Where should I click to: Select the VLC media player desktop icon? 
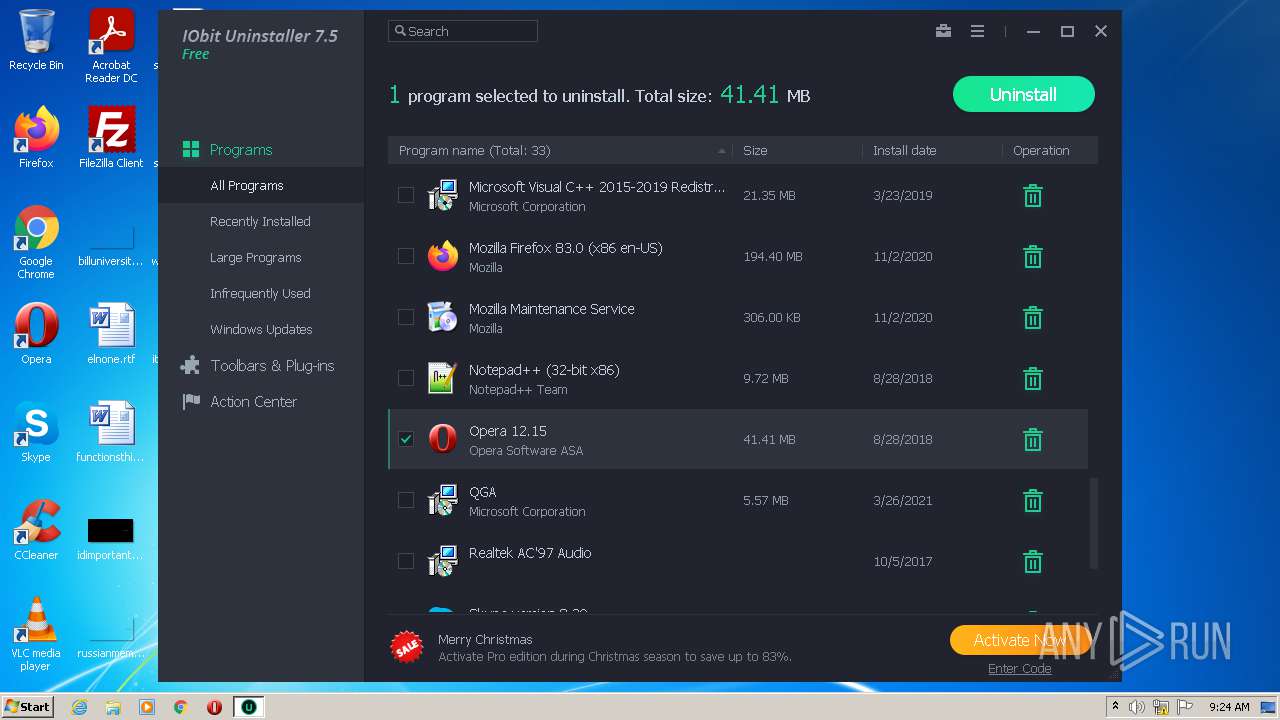point(36,634)
